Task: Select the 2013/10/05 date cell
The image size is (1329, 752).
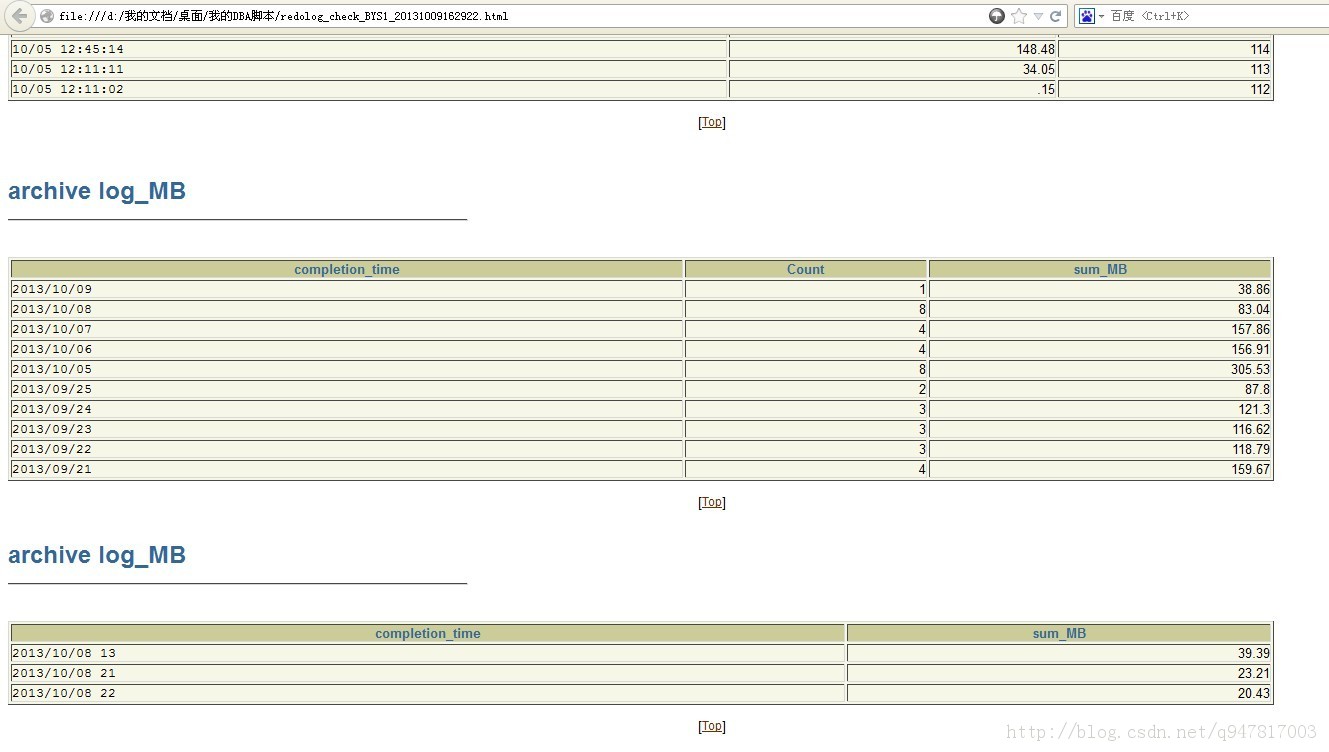Action: click(347, 369)
